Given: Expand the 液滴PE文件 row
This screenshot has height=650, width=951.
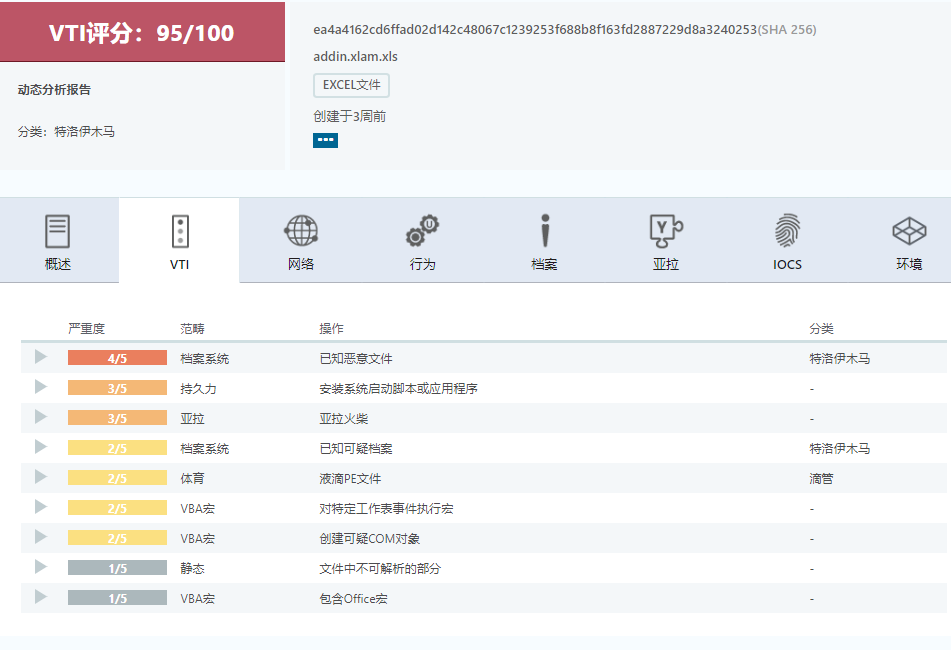Looking at the screenshot, I should point(41,477).
